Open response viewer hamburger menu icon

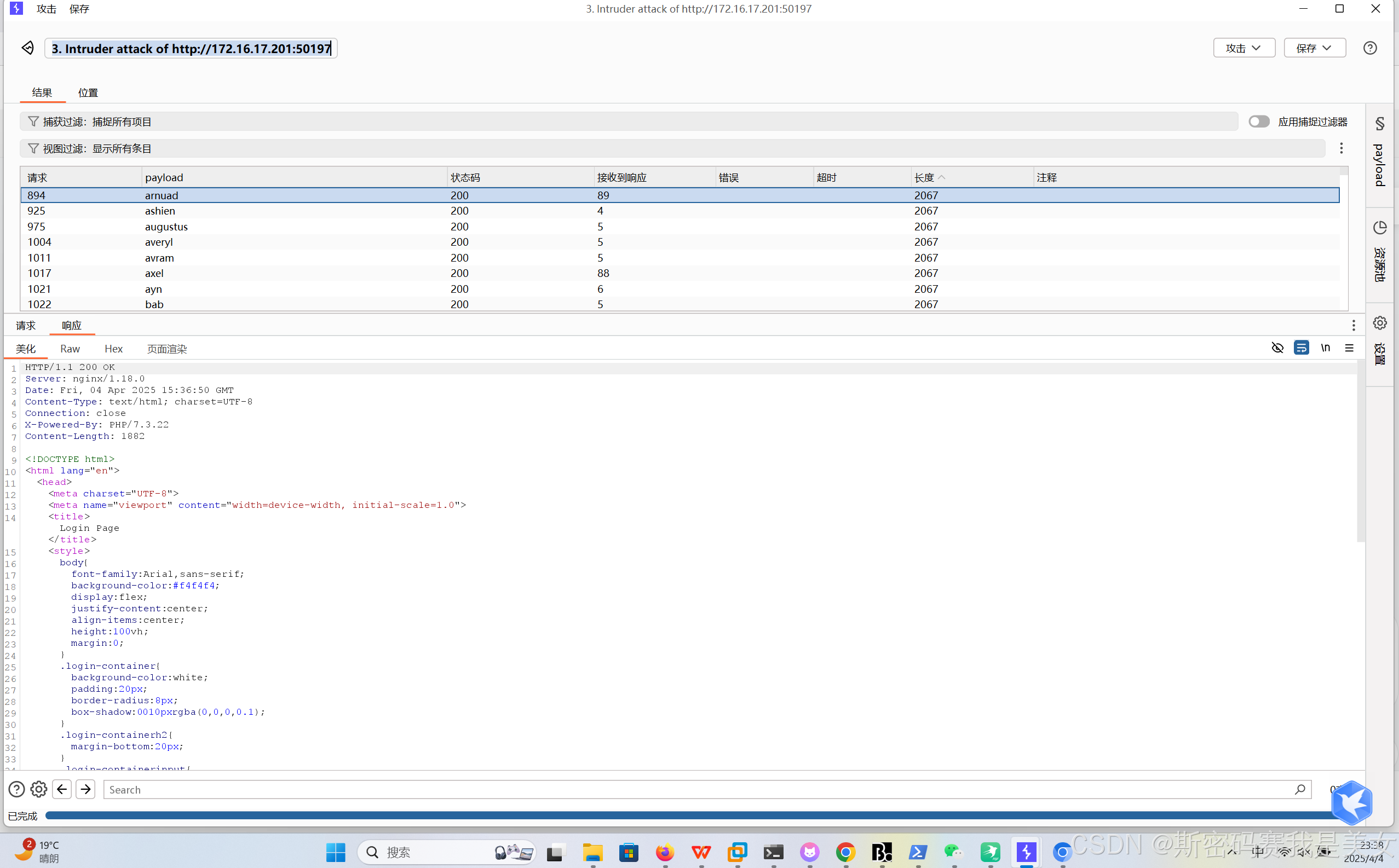[x=1349, y=348]
